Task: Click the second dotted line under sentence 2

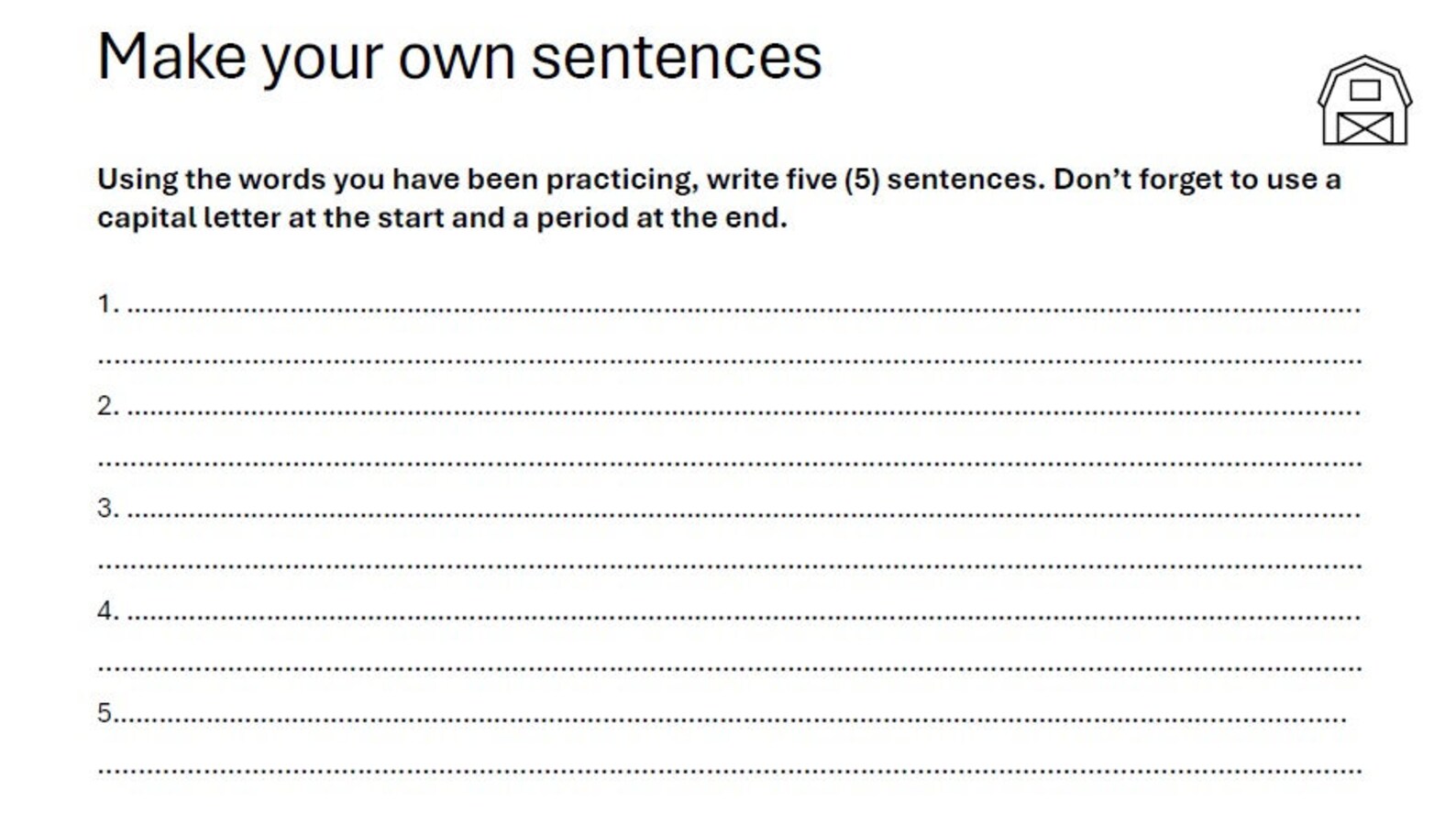Action: 730,464
